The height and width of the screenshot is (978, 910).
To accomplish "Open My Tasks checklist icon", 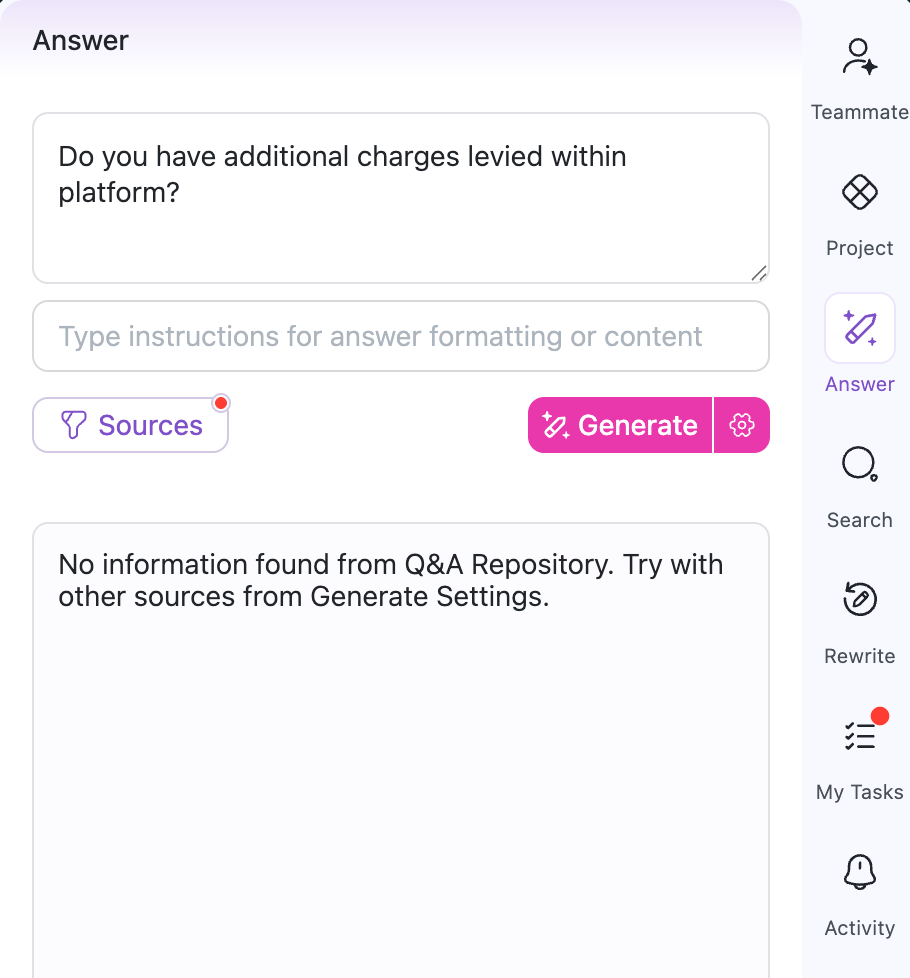I will (859, 736).
